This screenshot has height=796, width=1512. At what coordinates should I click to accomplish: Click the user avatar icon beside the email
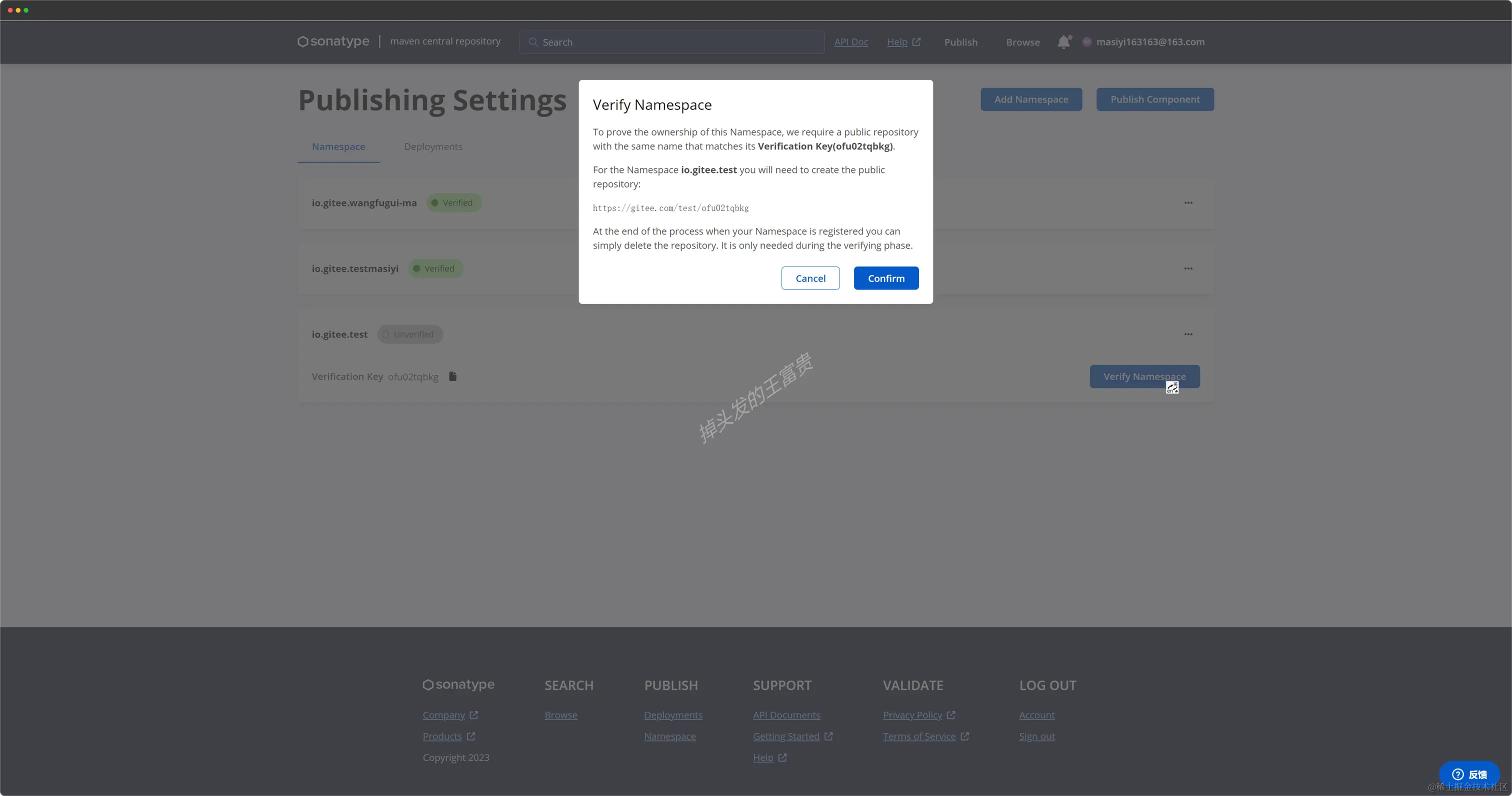[x=1086, y=42]
